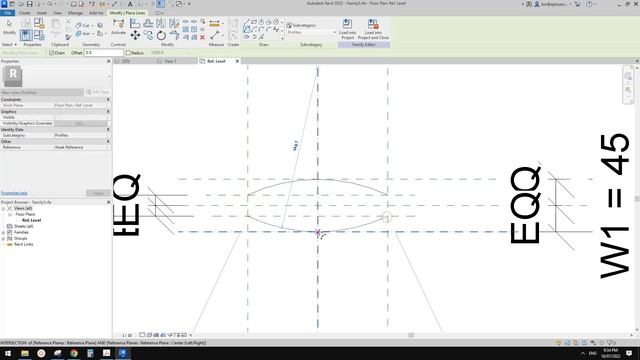Screen dimensions: 640x360
Task: Click the Work Plane property value
Action: tap(80, 105)
